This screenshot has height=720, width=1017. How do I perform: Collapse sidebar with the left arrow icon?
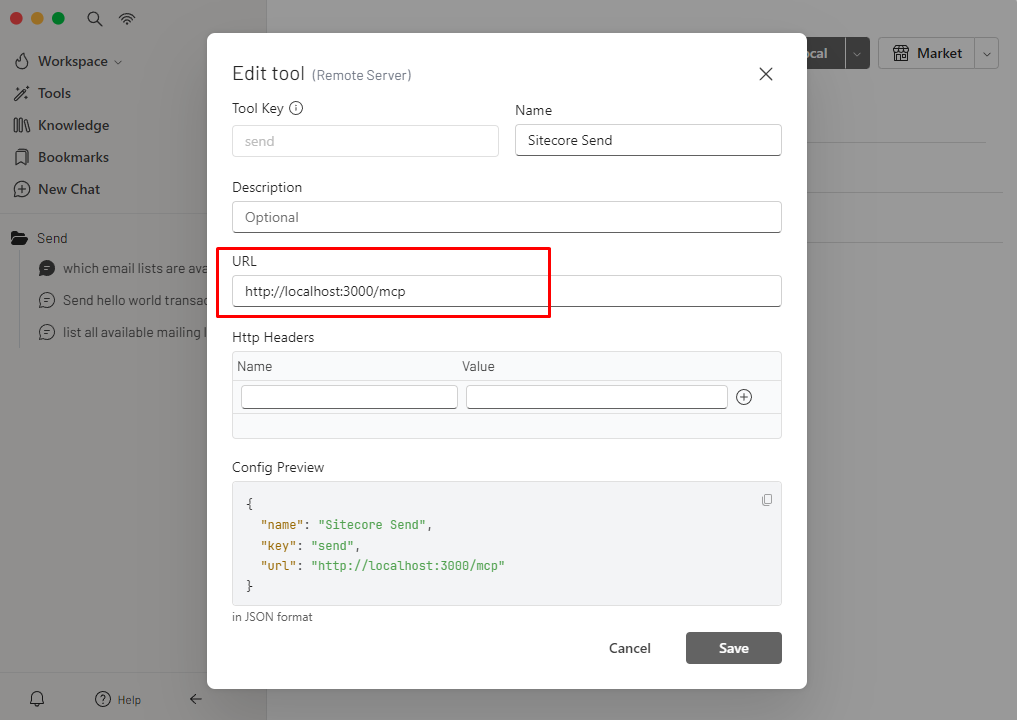(196, 699)
